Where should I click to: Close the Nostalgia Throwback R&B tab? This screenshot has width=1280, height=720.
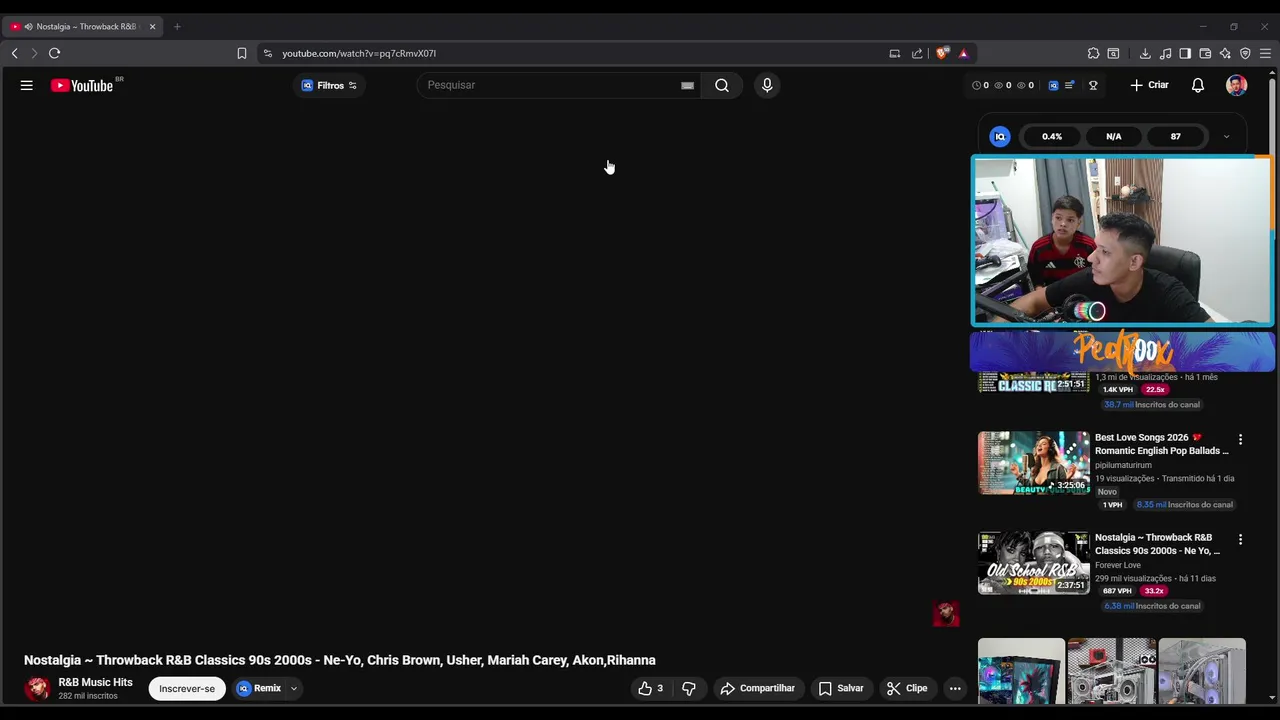(x=152, y=27)
